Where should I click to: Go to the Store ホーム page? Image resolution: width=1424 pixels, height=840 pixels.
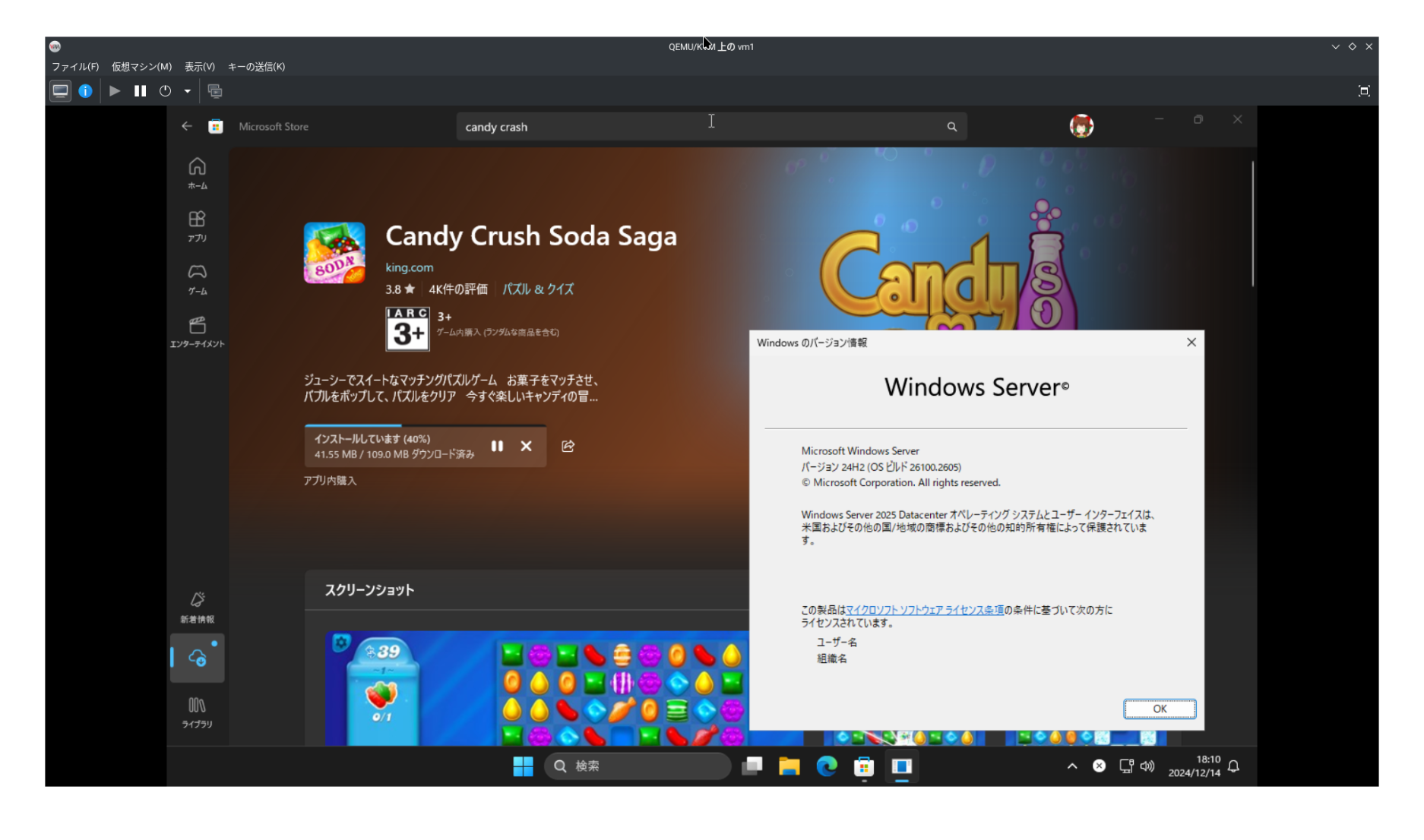click(x=198, y=173)
